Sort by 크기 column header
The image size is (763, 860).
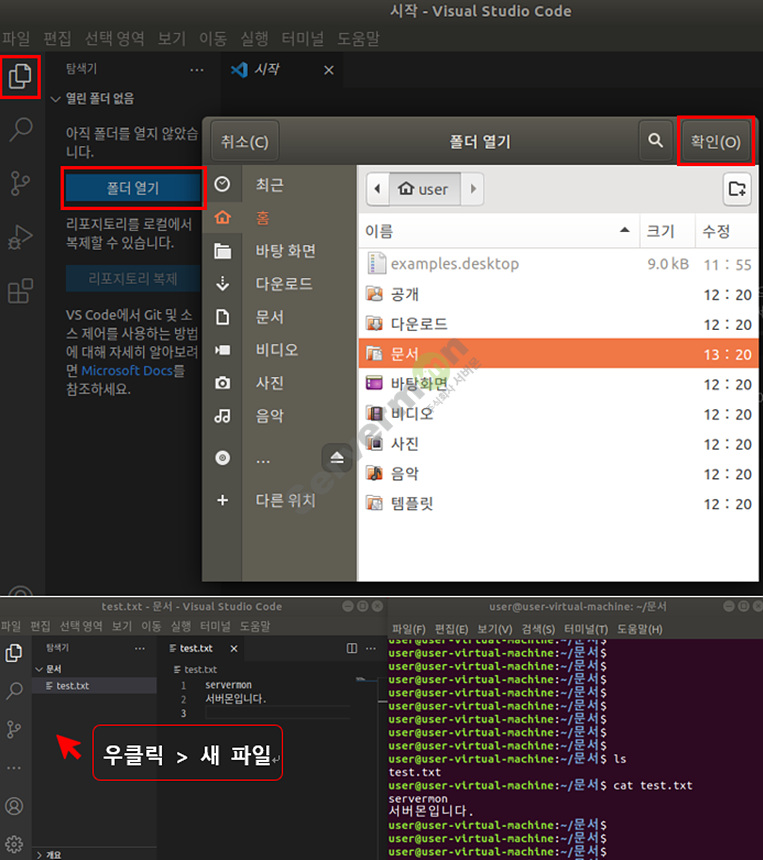coord(668,231)
